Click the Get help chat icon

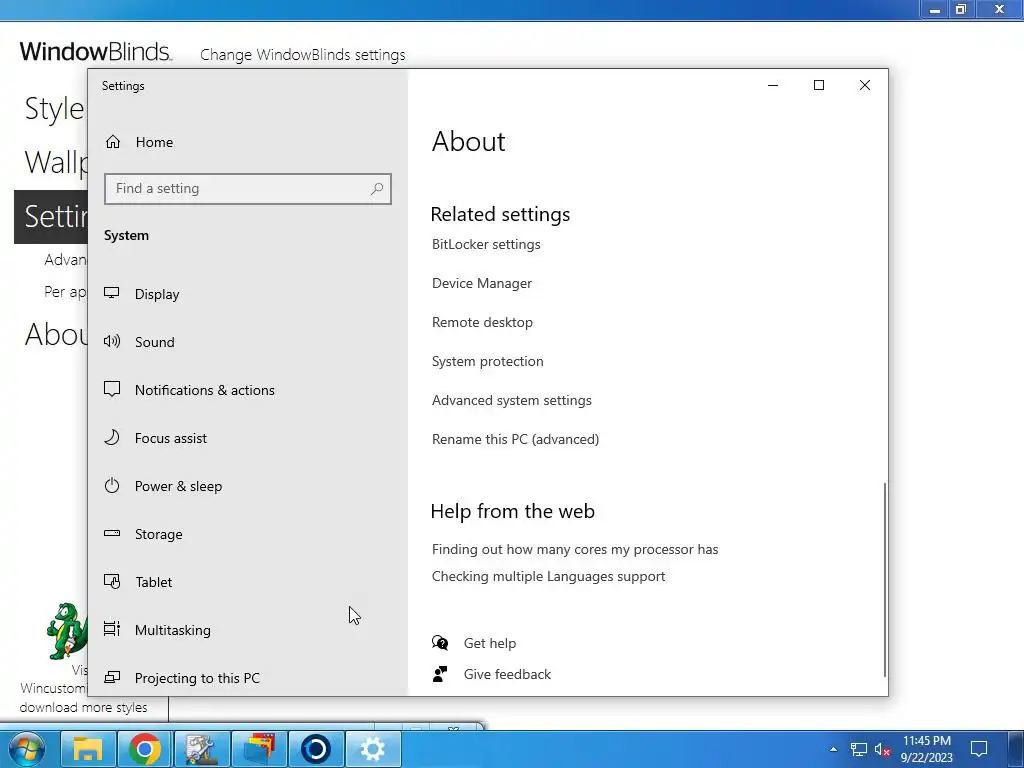coord(440,643)
